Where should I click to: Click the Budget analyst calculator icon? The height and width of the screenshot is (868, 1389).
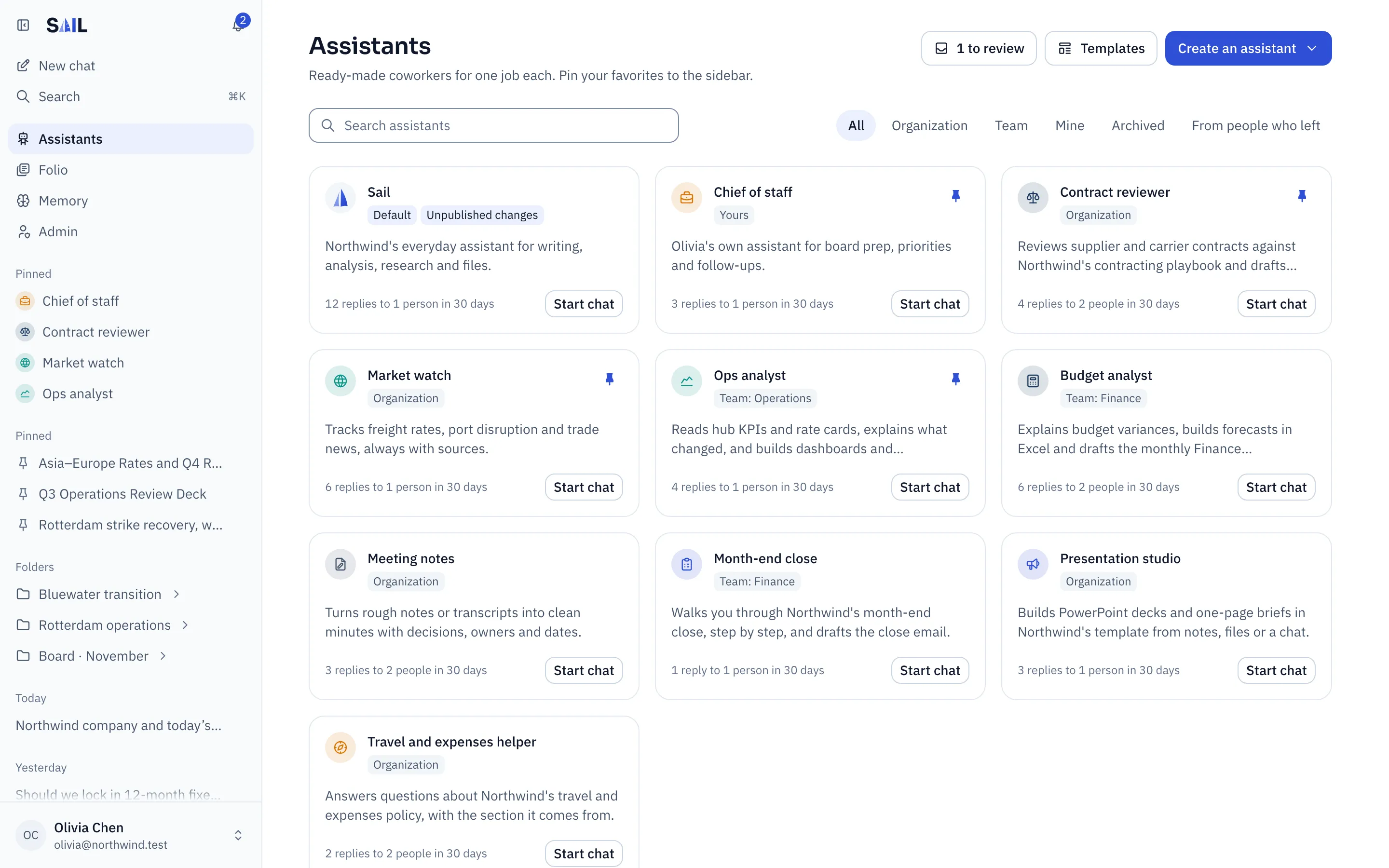coord(1033,381)
